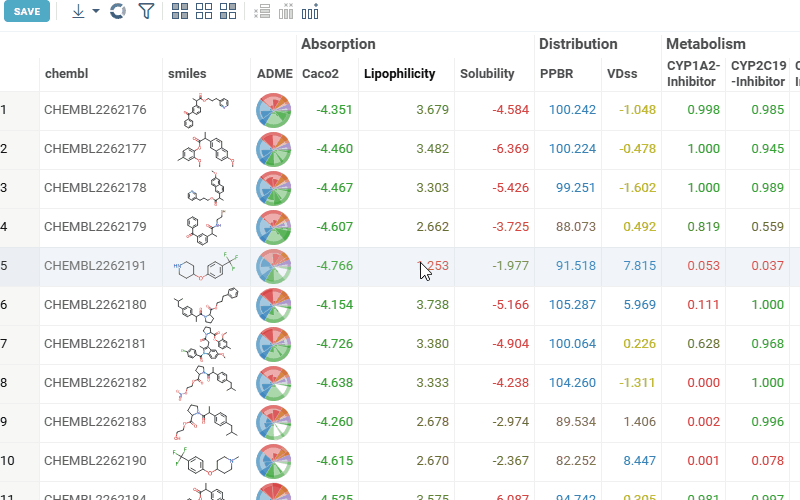
Task: Click the CHEMBL2262183 cell
Action: (95, 422)
